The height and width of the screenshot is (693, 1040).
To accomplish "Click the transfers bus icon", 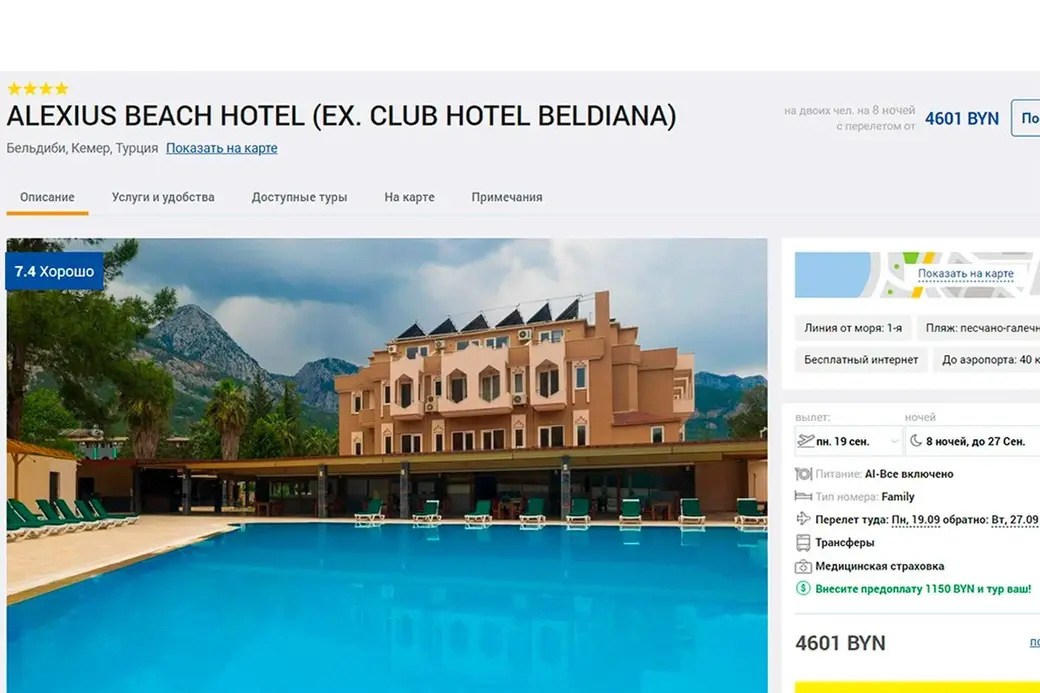I will (x=803, y=542).
